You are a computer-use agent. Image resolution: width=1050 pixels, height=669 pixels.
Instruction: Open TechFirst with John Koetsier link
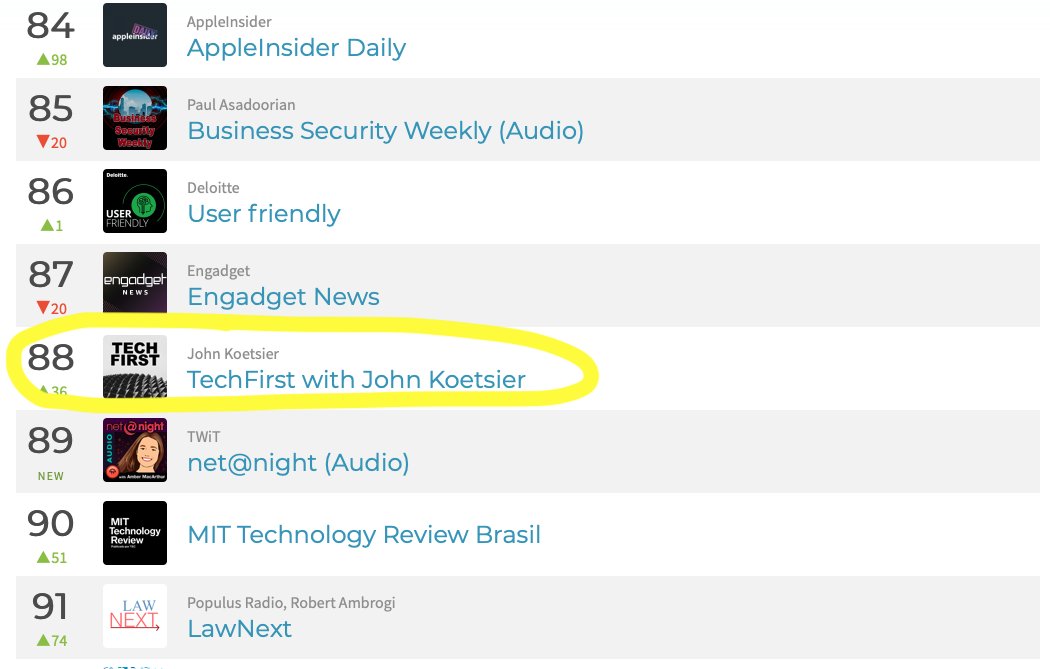tap(356, 380)
